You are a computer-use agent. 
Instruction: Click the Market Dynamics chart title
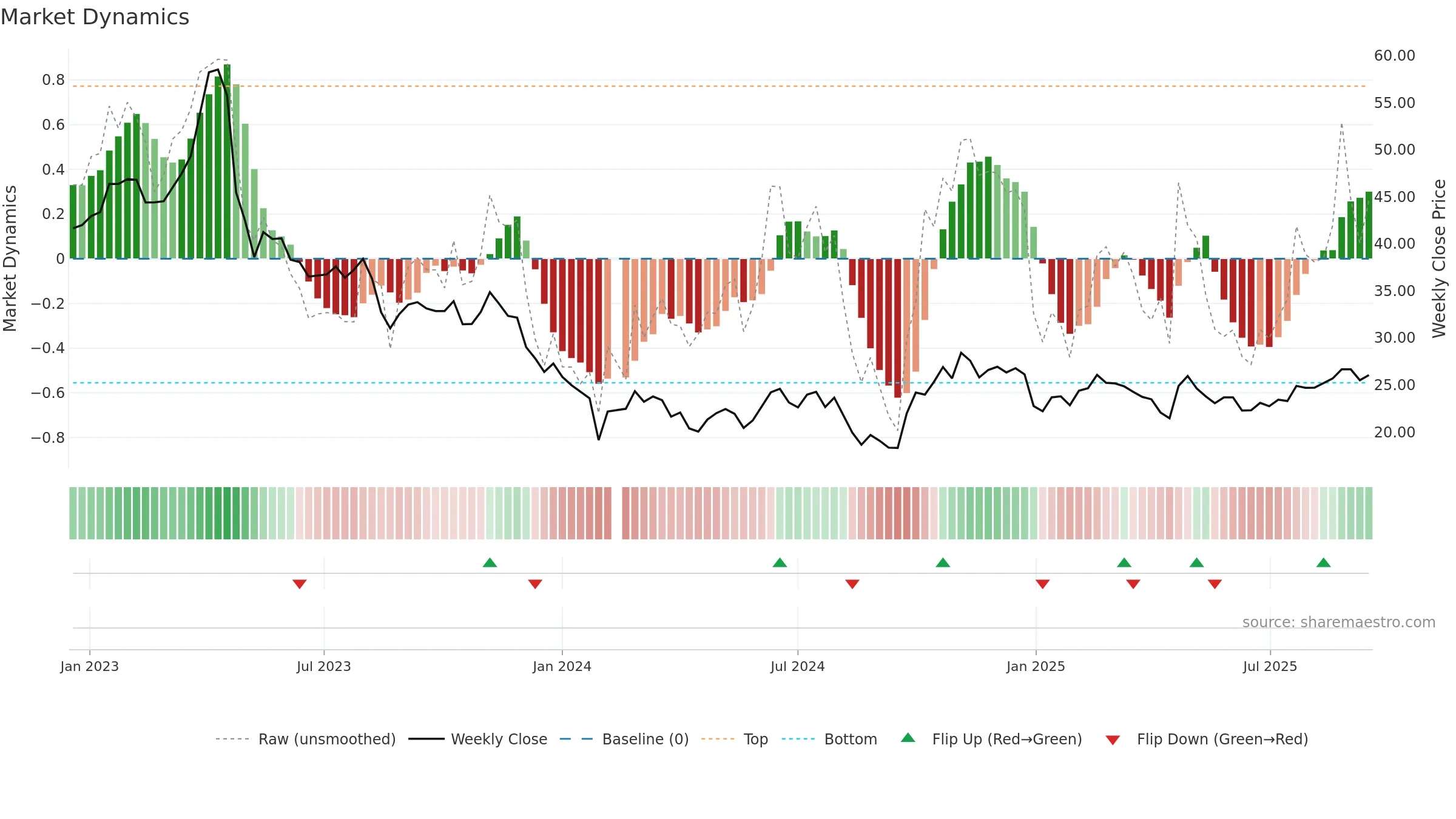click(x=95, y=17)
